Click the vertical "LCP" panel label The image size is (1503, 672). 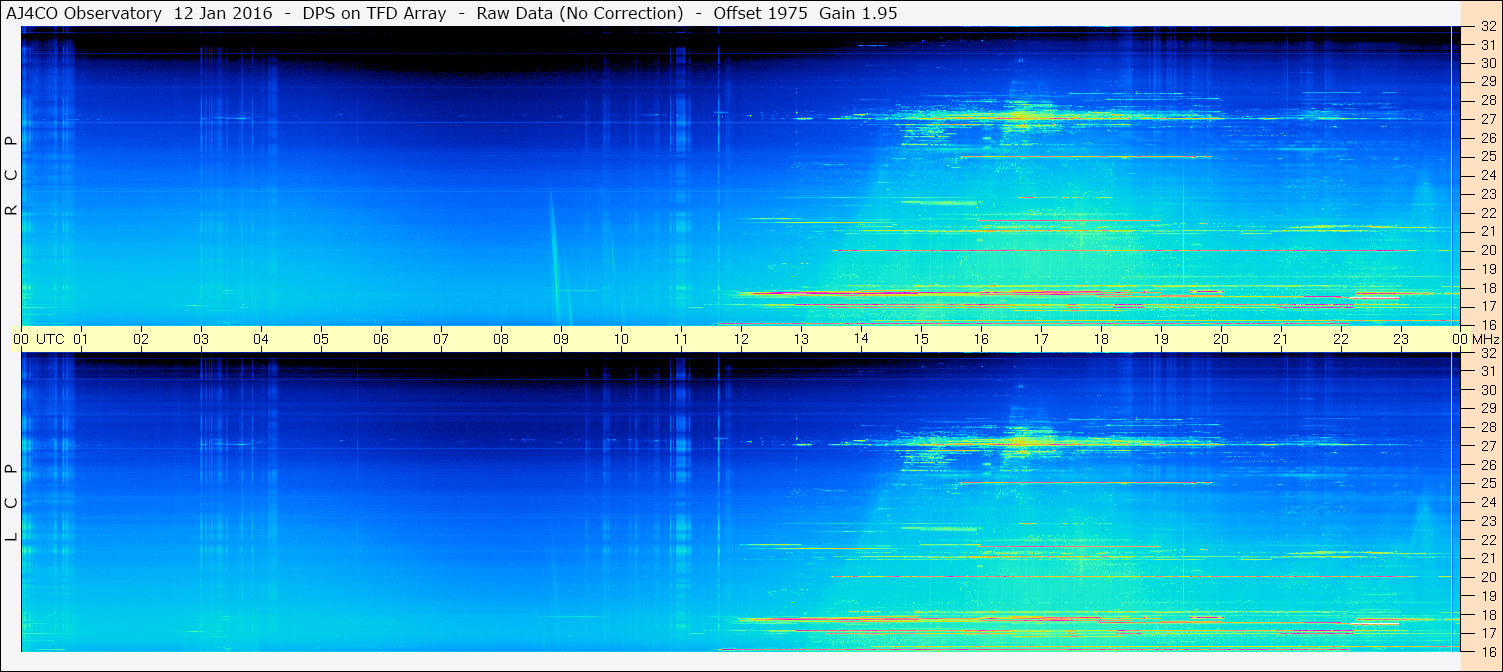point(11,503)
